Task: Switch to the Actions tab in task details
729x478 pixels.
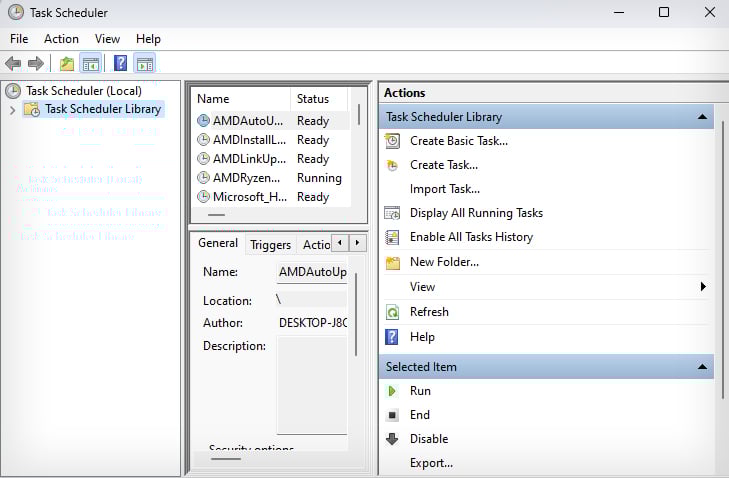Action: tap(316, 245)
